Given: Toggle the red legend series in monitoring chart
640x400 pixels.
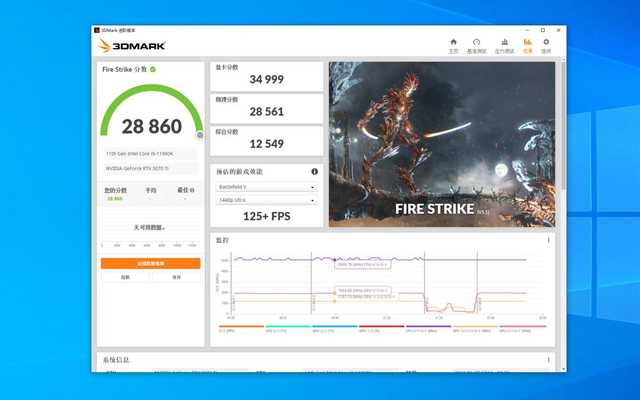Looking at the screenshot, I should (x=382, y=328).
